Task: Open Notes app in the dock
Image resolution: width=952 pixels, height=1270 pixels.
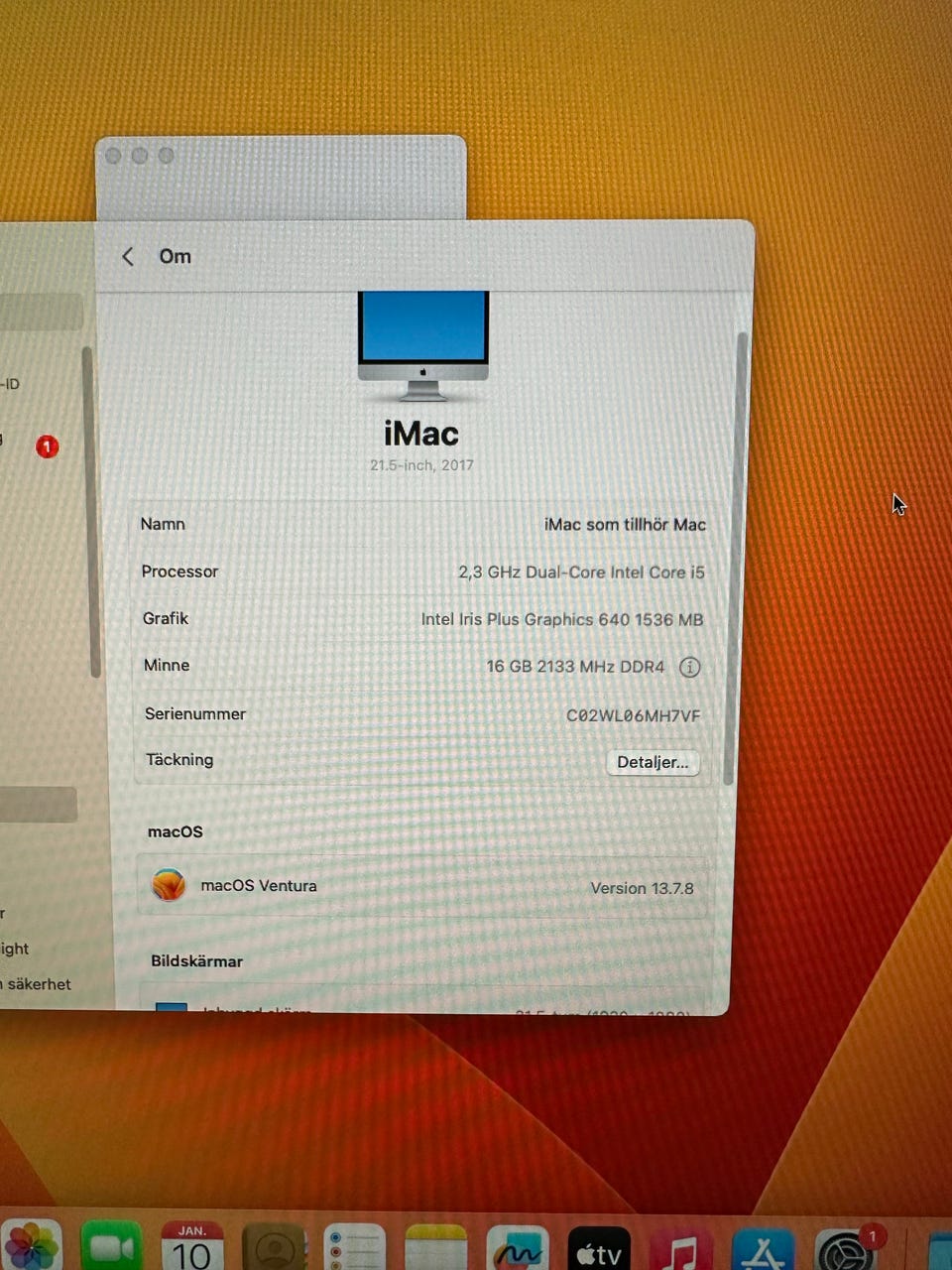Action: point(435,1248)
